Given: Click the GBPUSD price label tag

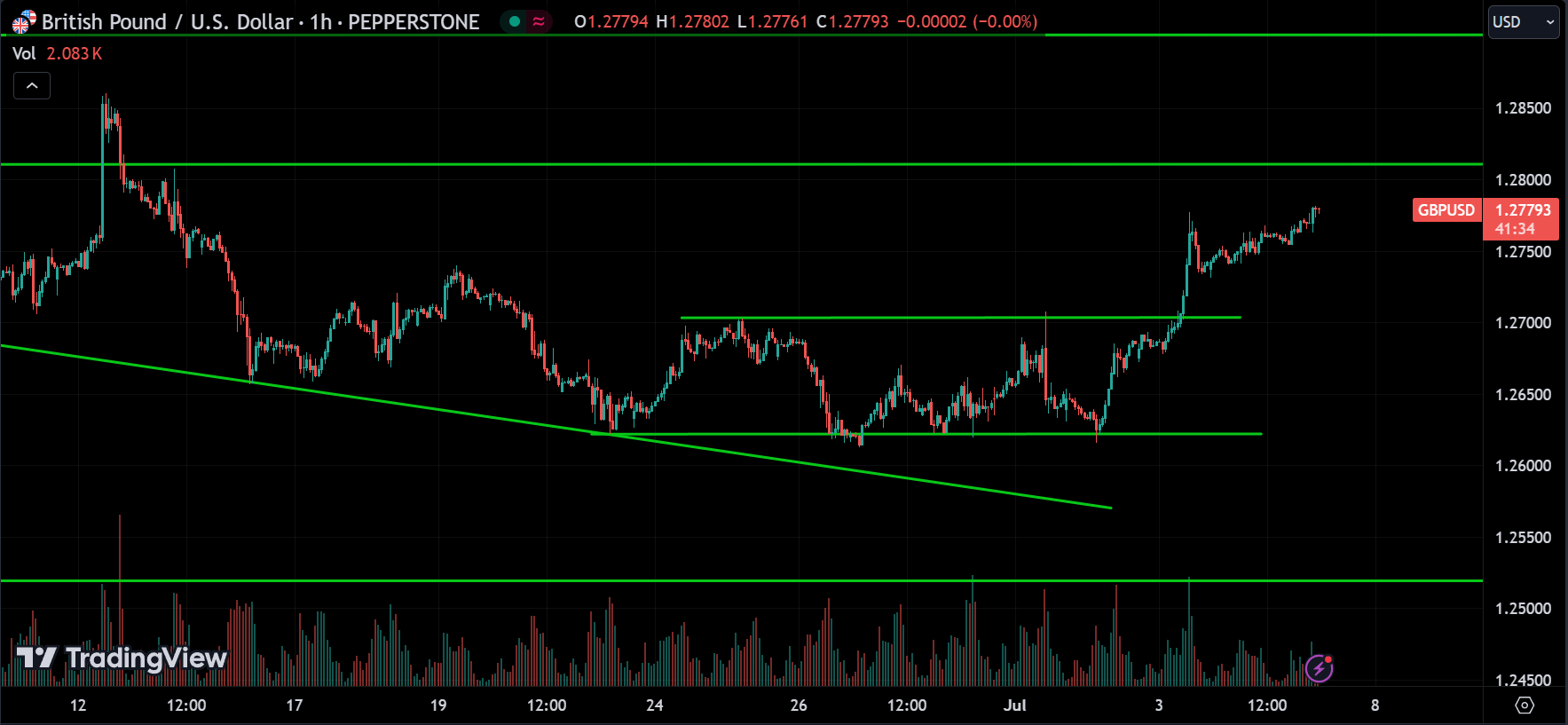Looking at the screenshot, I should (1446, 210).
